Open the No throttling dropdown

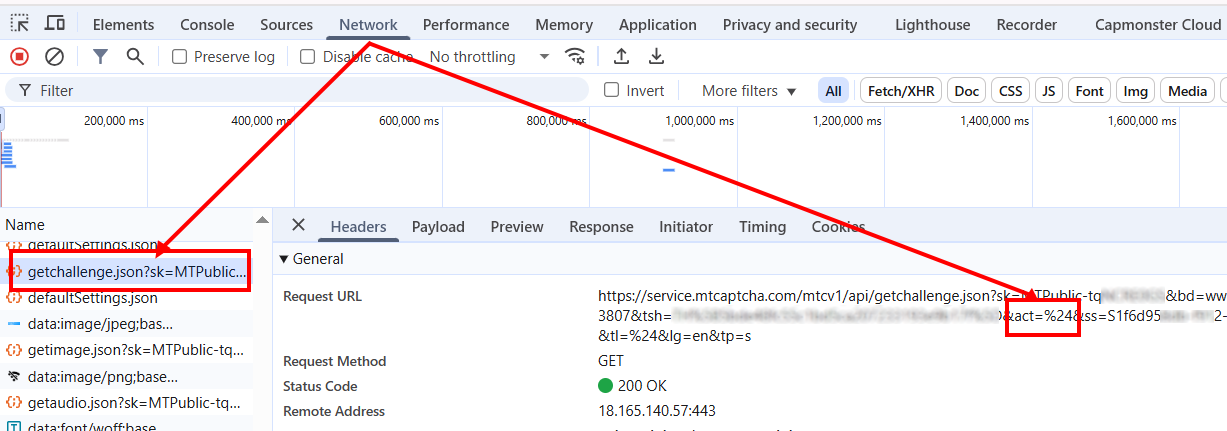click(489, 57)
